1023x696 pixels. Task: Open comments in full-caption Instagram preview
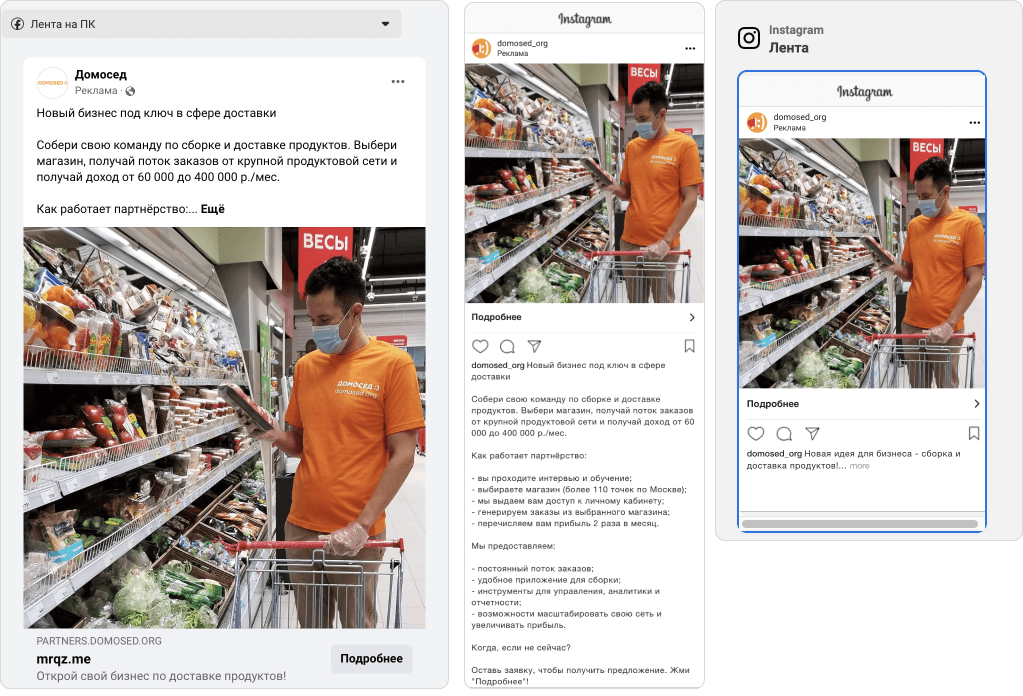pos(507,346)
